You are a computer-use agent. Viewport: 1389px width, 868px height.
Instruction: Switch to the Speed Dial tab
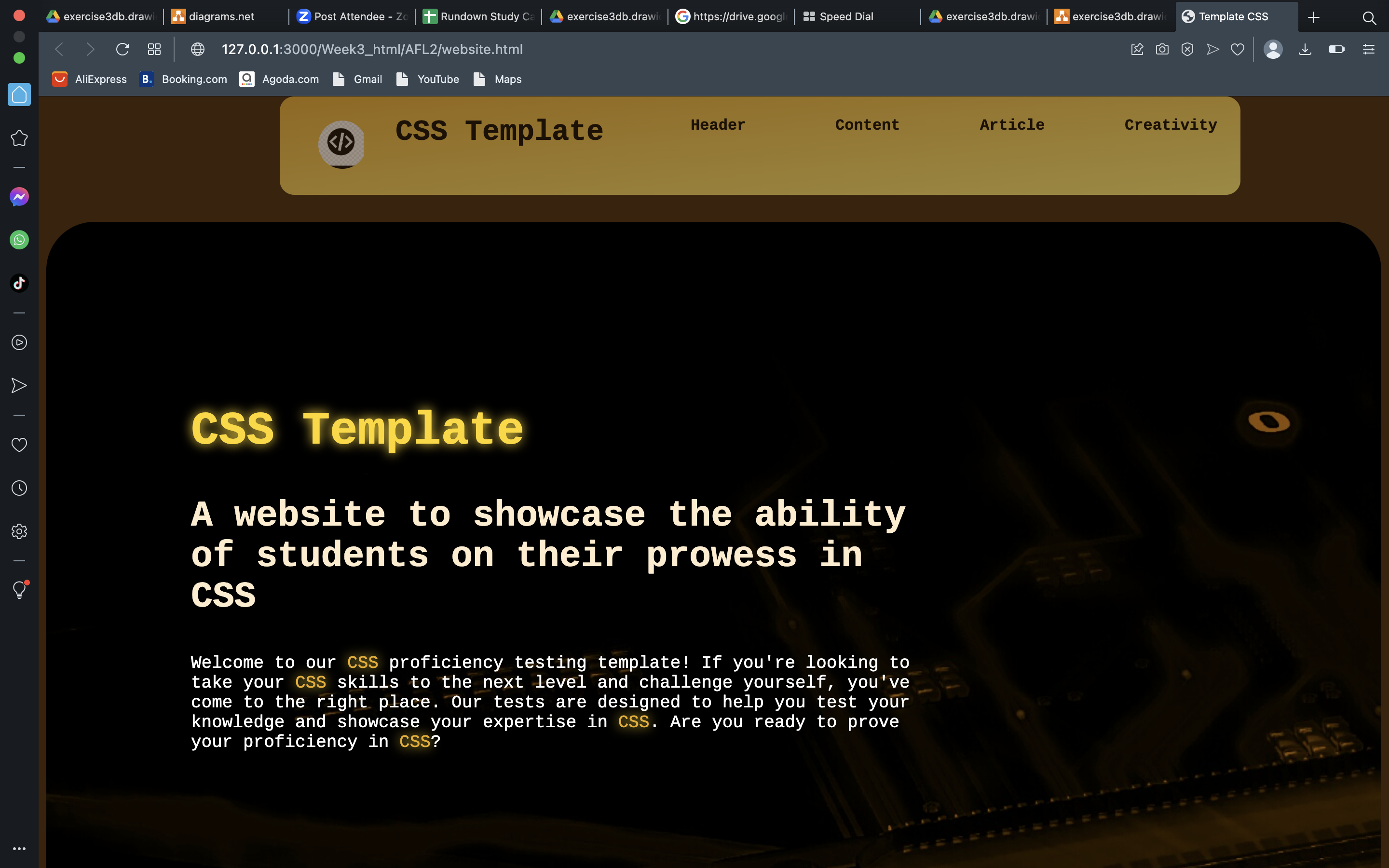click(845, 17)
